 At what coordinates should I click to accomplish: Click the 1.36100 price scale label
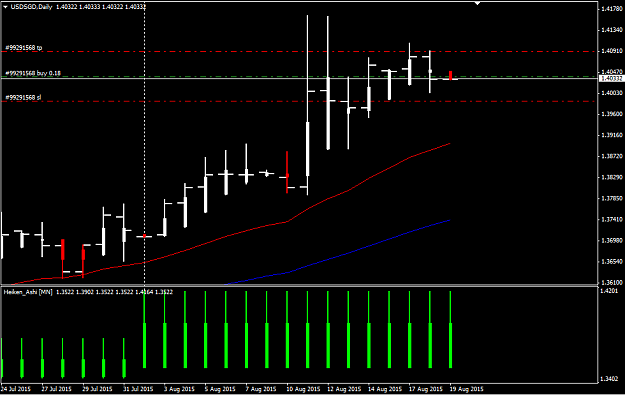[x=612, y=282]
